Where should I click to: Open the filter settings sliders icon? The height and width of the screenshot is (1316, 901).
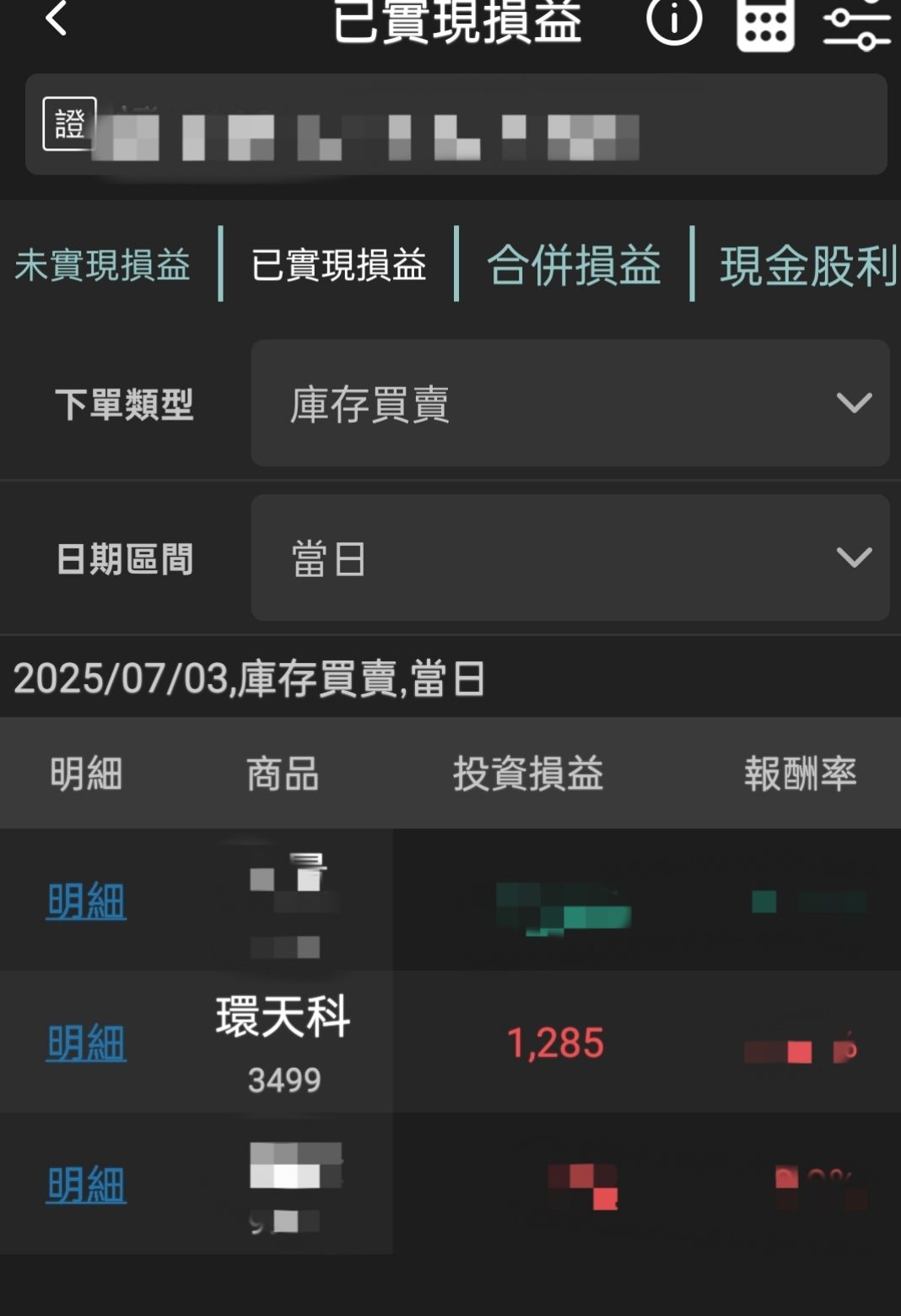857,25
